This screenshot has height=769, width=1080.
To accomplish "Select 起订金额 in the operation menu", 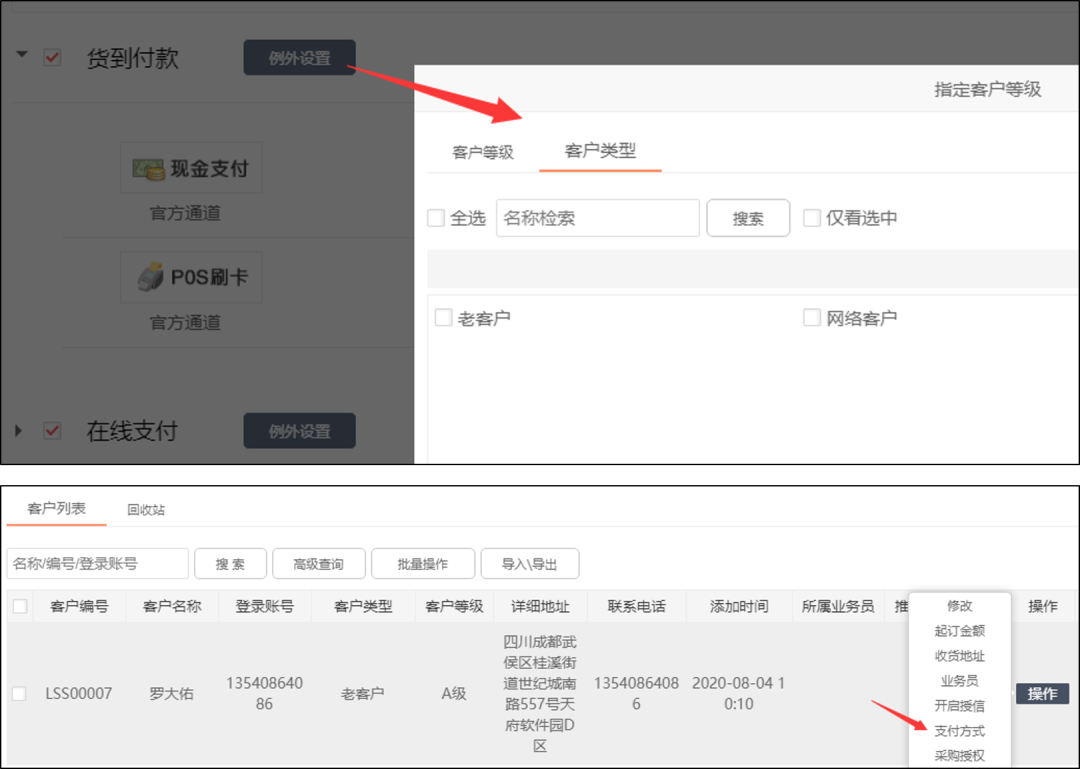I will tap(959, 631).
